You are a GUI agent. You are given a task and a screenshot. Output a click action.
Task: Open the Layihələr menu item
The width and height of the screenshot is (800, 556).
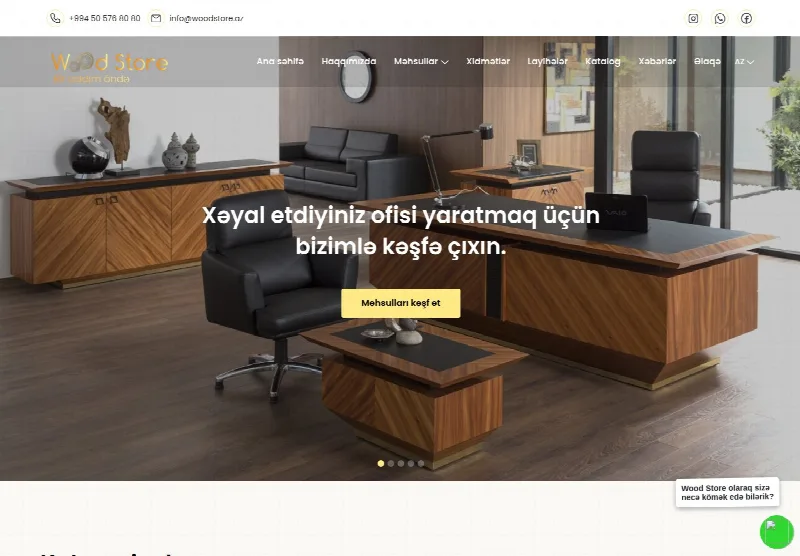point(547,61)
